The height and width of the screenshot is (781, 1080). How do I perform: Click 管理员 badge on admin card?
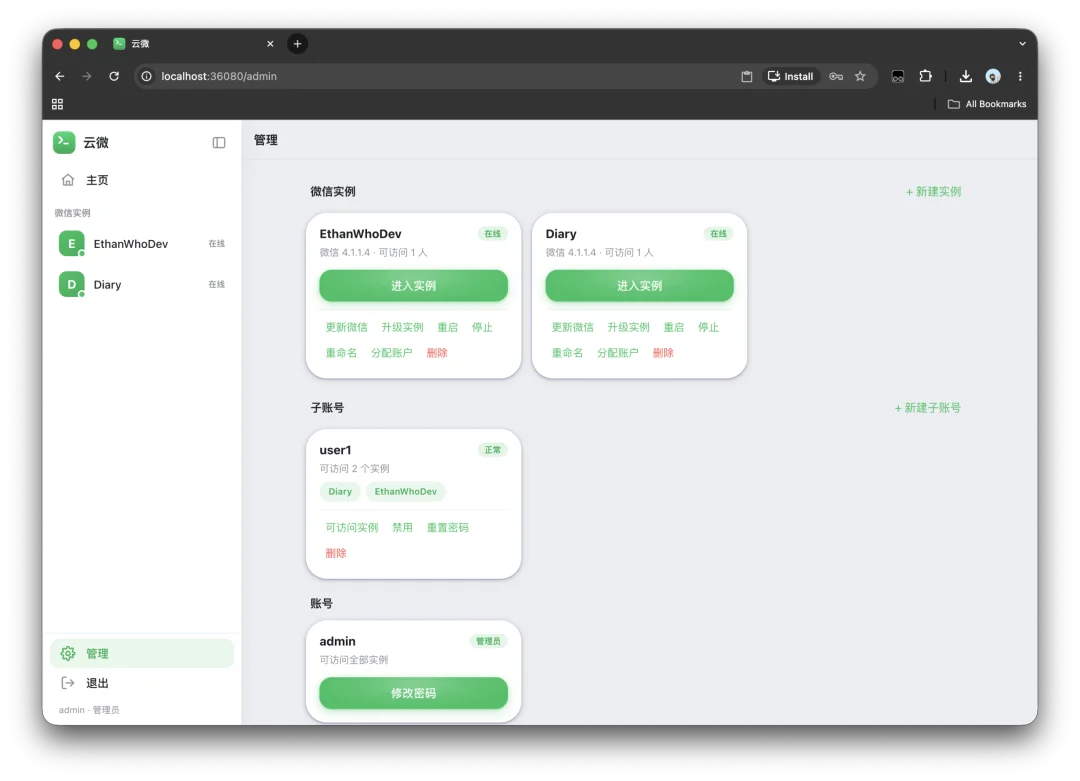(x=488, y=641)
